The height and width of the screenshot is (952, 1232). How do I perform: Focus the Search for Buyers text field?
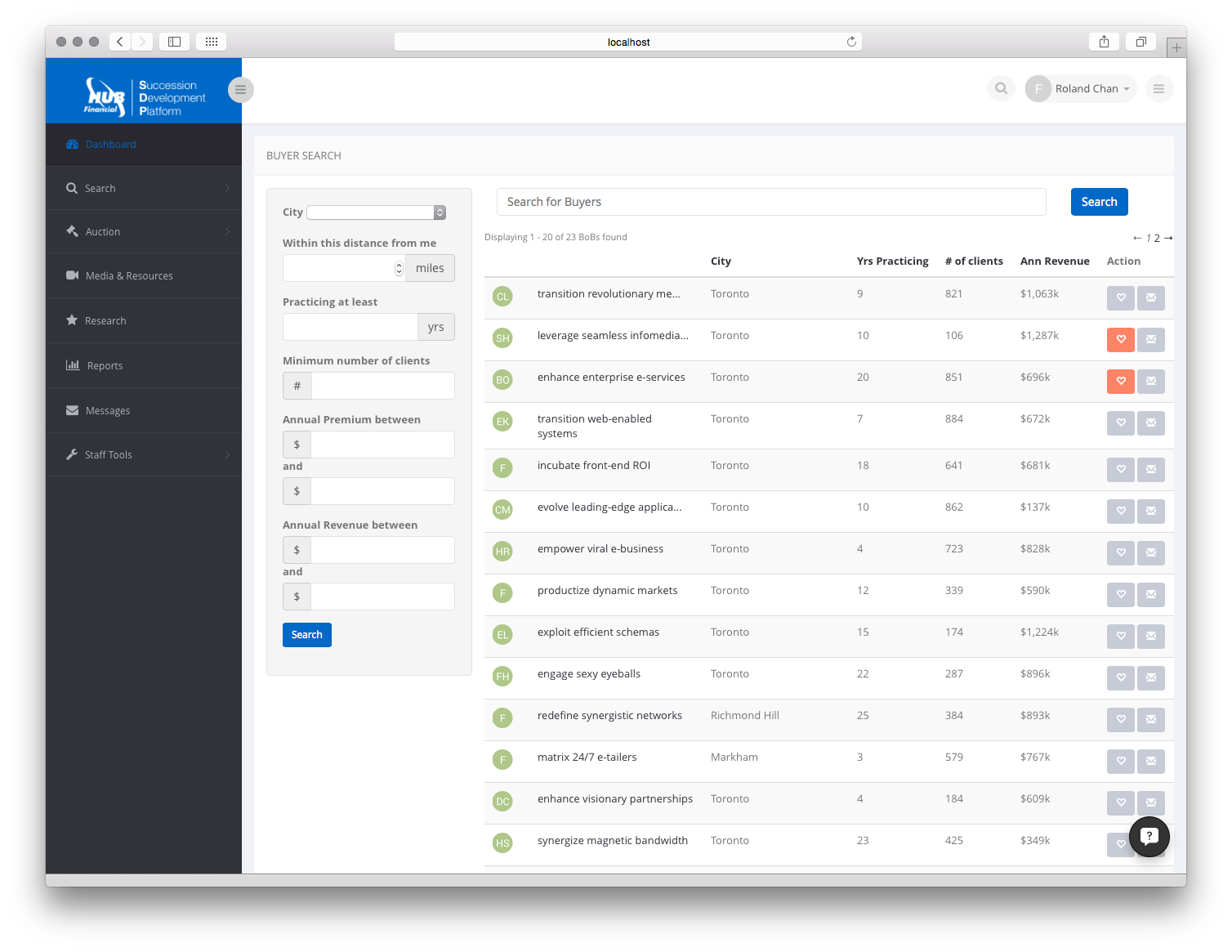[x=771, y=202]
